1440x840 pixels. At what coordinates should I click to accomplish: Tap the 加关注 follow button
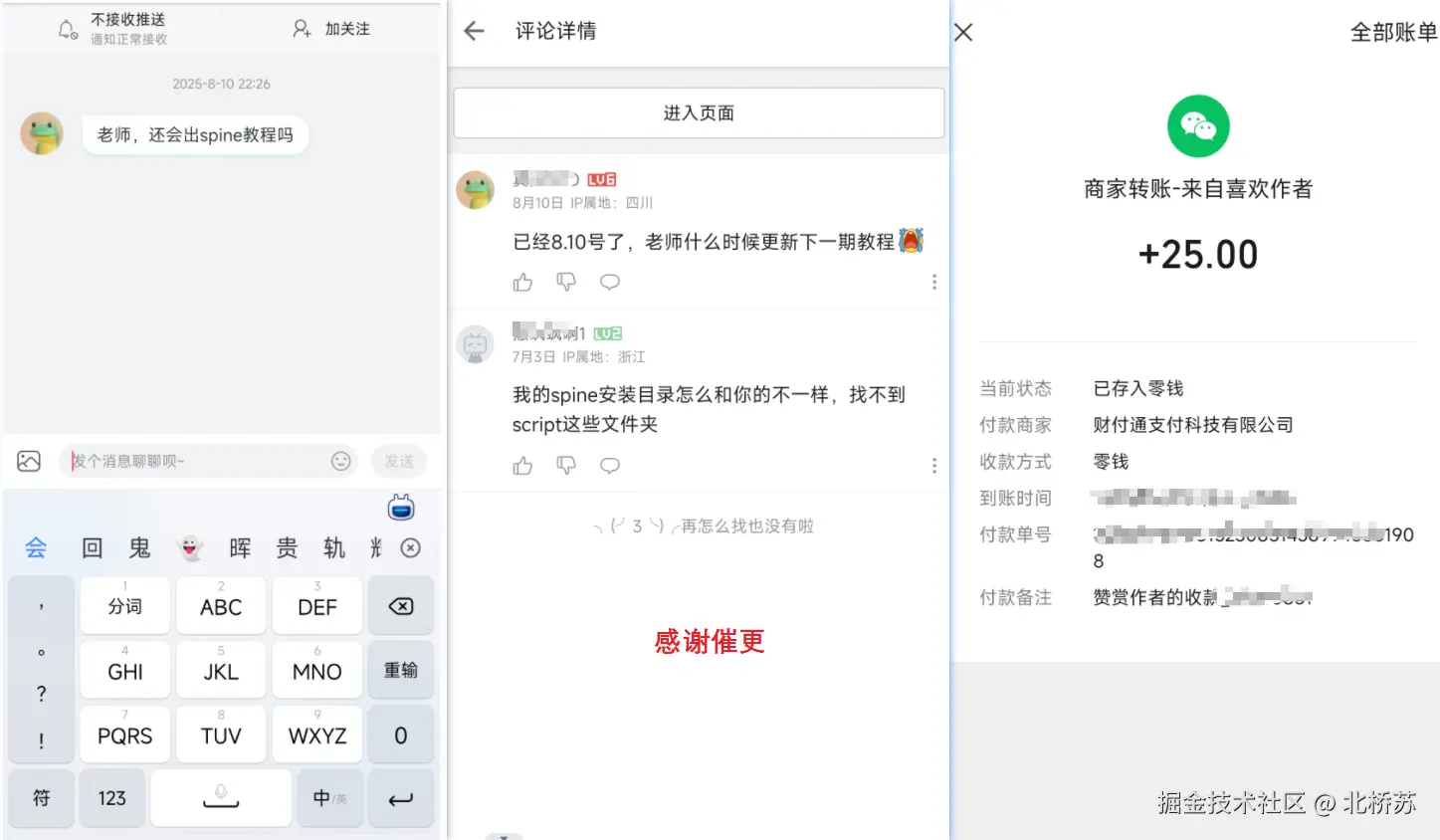[332, 29]
